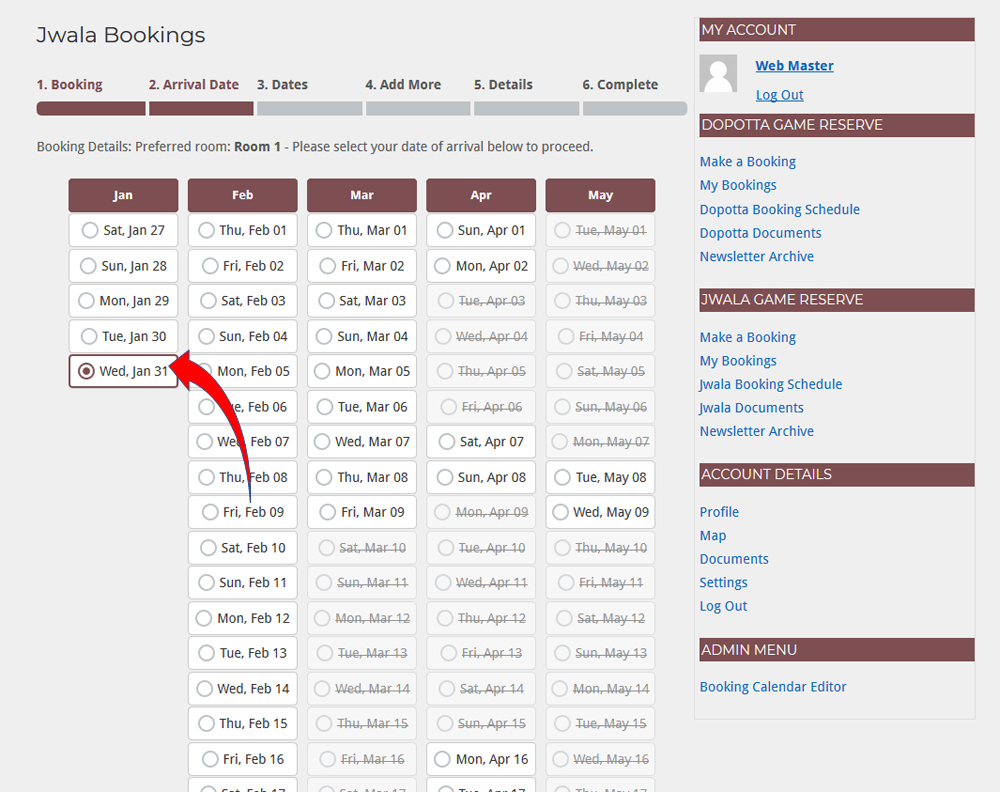Click Log Out under My Account
This screenshot has height=792, width=1000.
tap(779, 95)
